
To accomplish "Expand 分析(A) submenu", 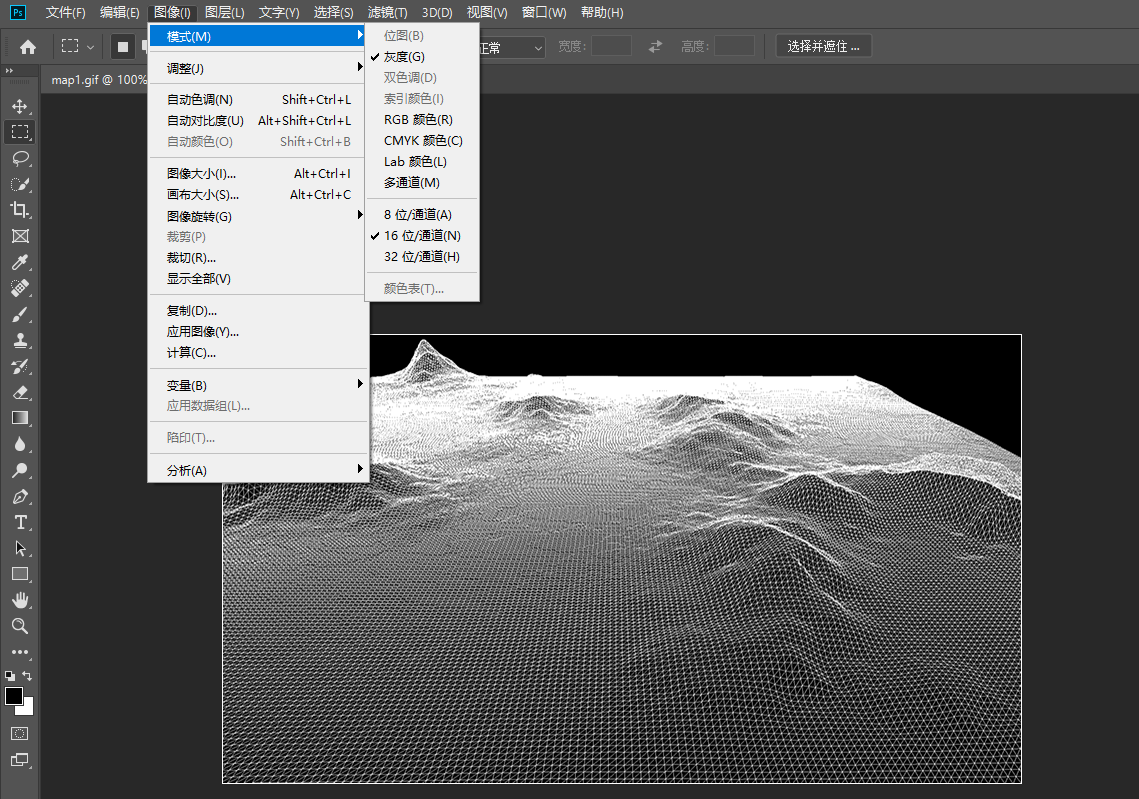I will coord(258,471).
